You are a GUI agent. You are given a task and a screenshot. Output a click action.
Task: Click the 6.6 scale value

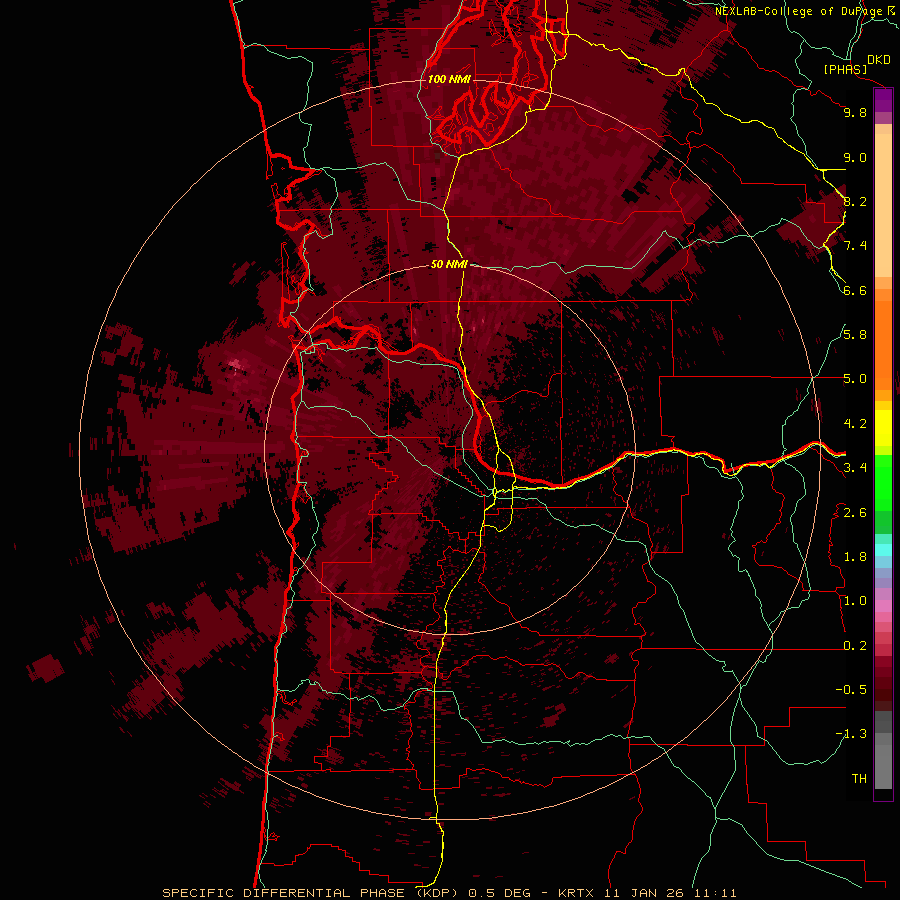click(x=855, y=290)
